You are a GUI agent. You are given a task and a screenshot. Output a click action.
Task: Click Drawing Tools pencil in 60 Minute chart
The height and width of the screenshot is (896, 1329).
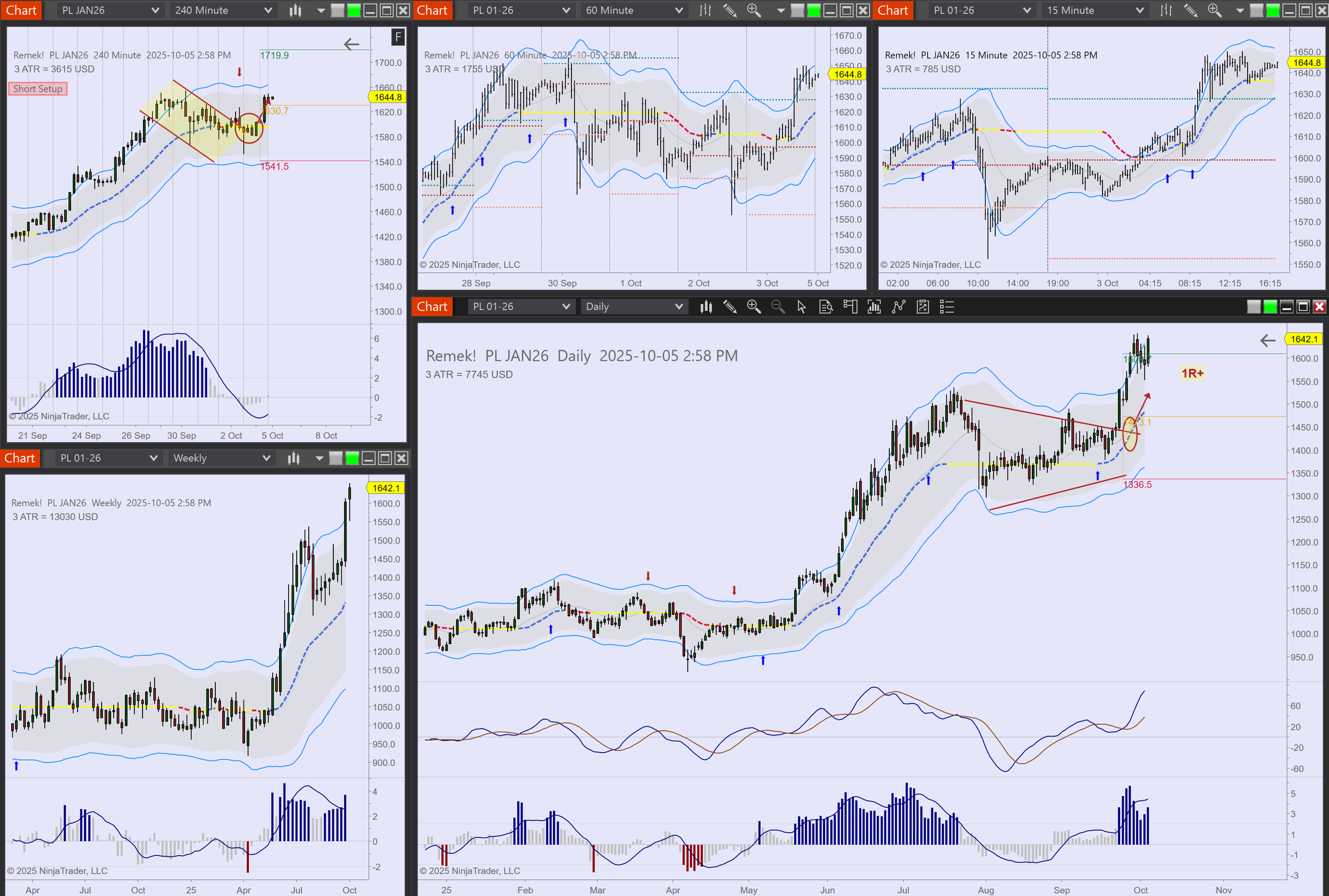tap(729, 10)
